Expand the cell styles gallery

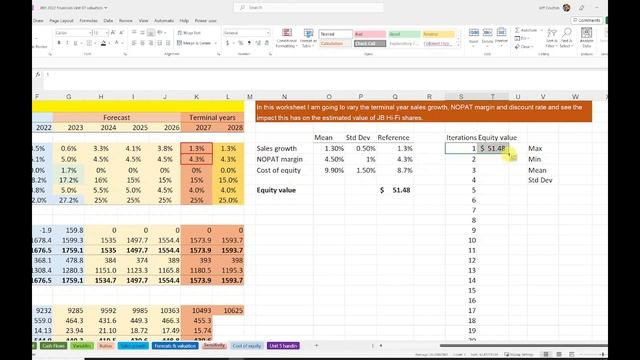pos(458,44)
